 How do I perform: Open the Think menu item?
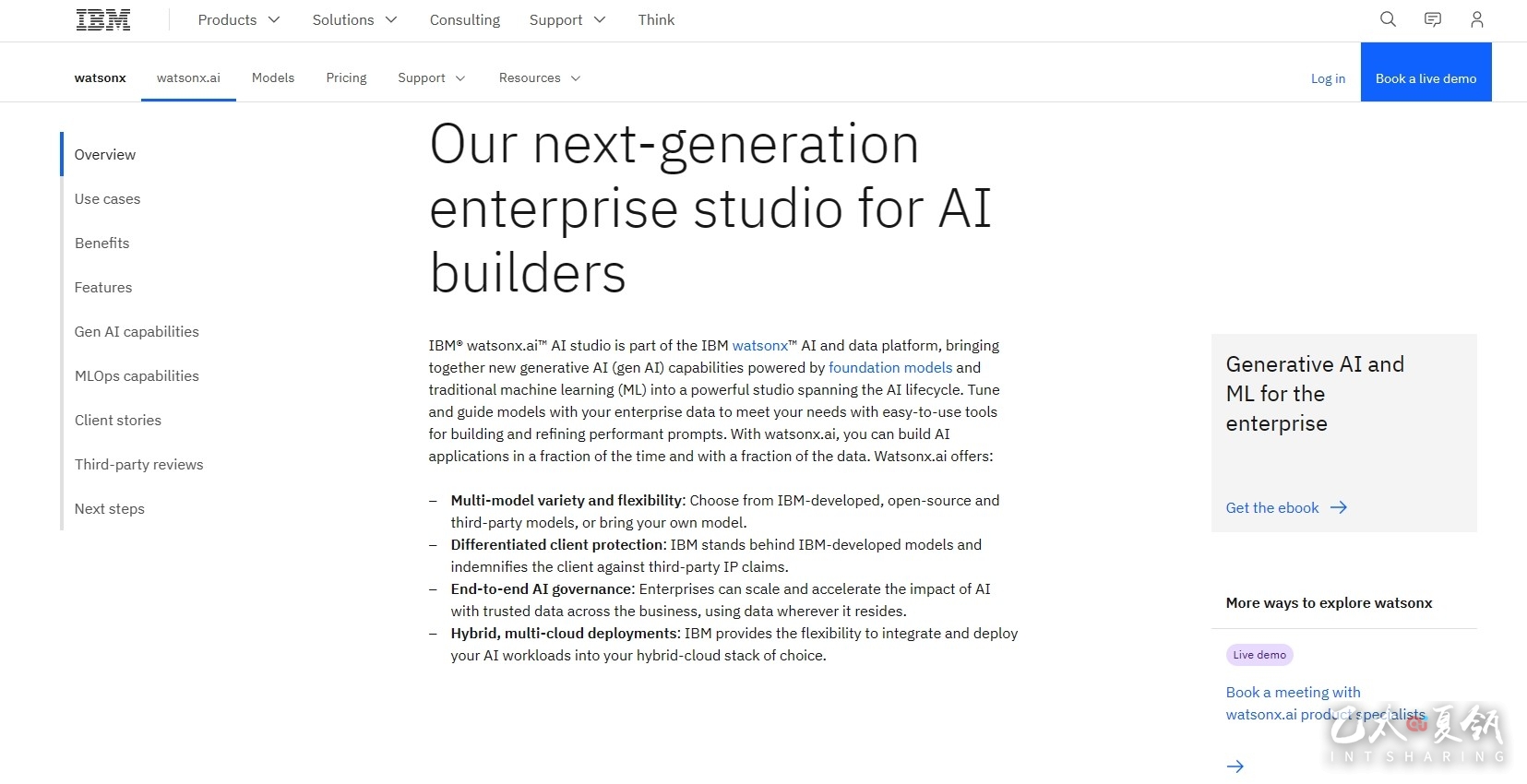(656, 19)
